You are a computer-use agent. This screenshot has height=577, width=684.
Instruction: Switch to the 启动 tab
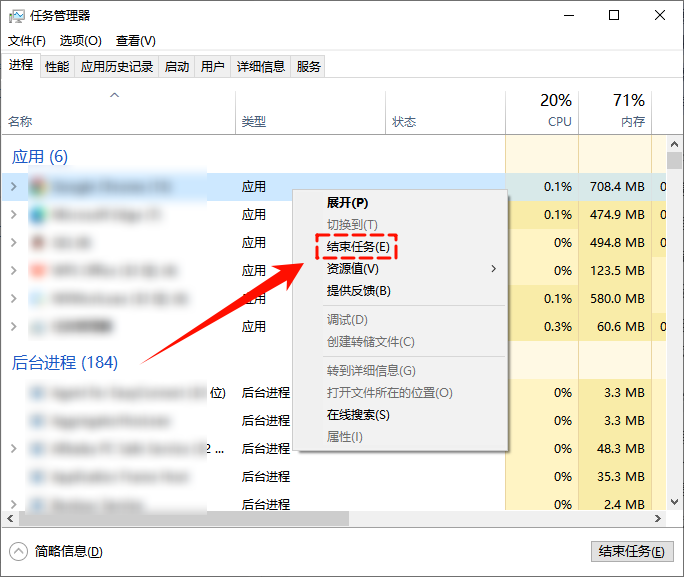click(x=177, y=67)
